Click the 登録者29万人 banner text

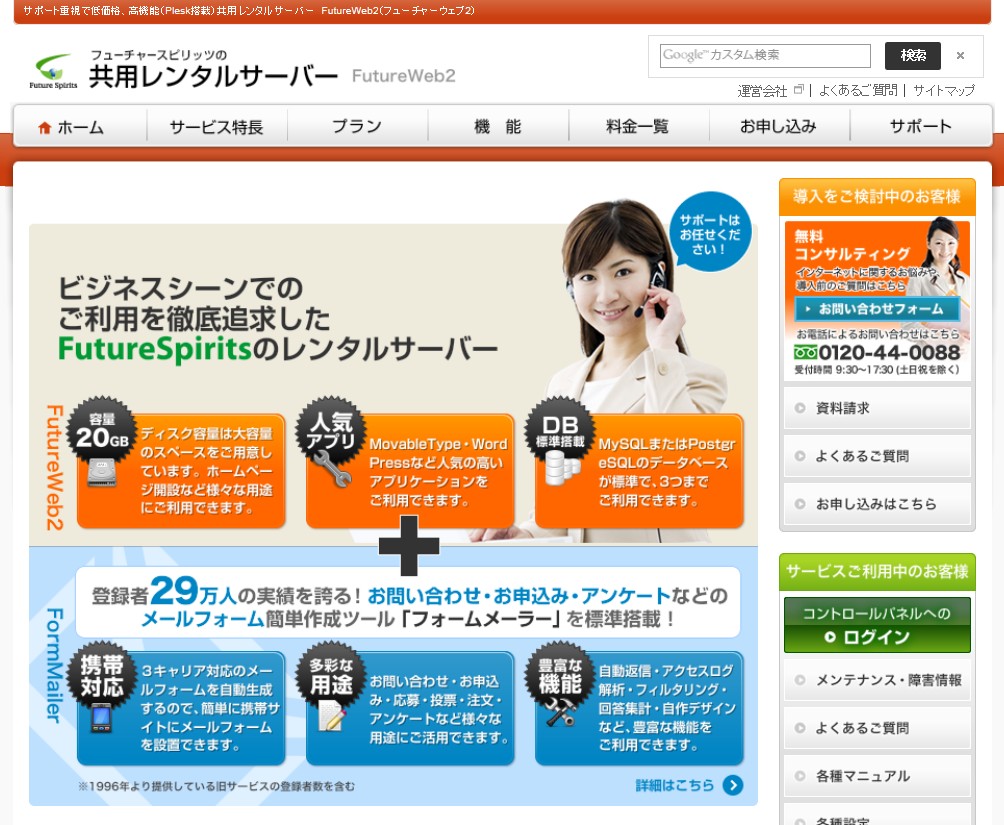pos(409,602)
